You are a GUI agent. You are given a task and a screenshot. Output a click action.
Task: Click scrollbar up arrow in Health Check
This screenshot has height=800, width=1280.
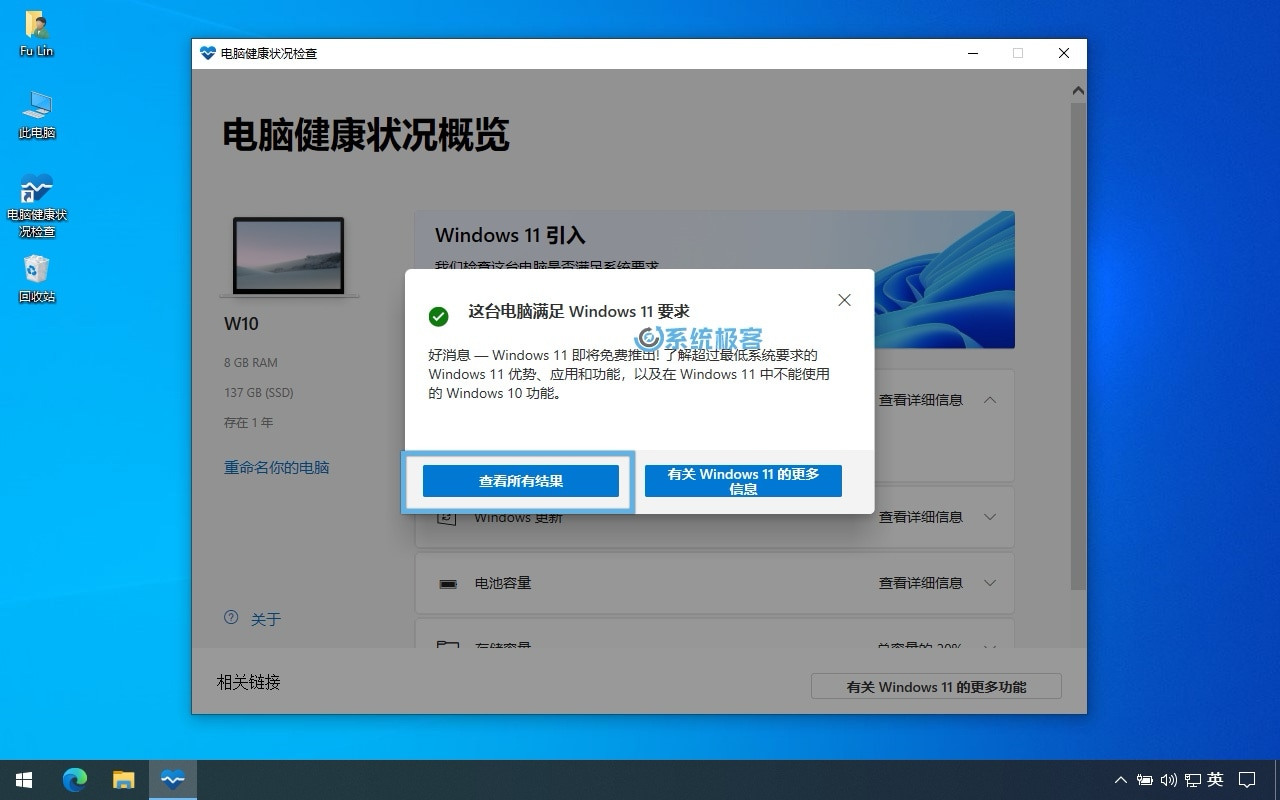pyautogui.click(x=1078, y=91)
